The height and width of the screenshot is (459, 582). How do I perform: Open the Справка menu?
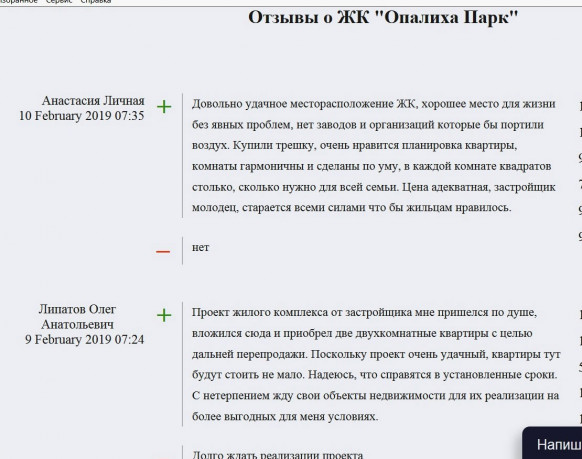[x=95, y=1]
